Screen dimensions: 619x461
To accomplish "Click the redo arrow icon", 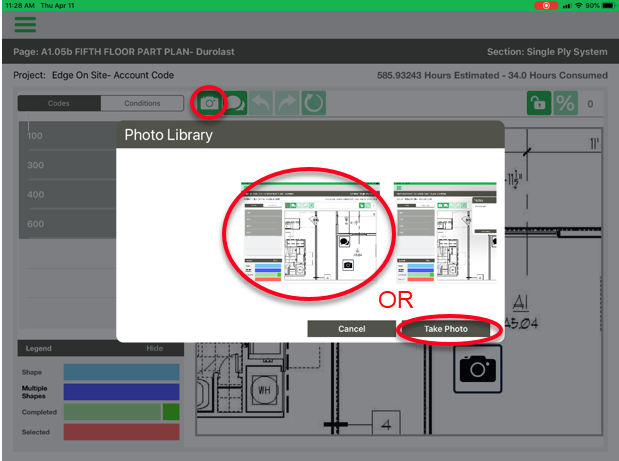I will pos(287,103).
